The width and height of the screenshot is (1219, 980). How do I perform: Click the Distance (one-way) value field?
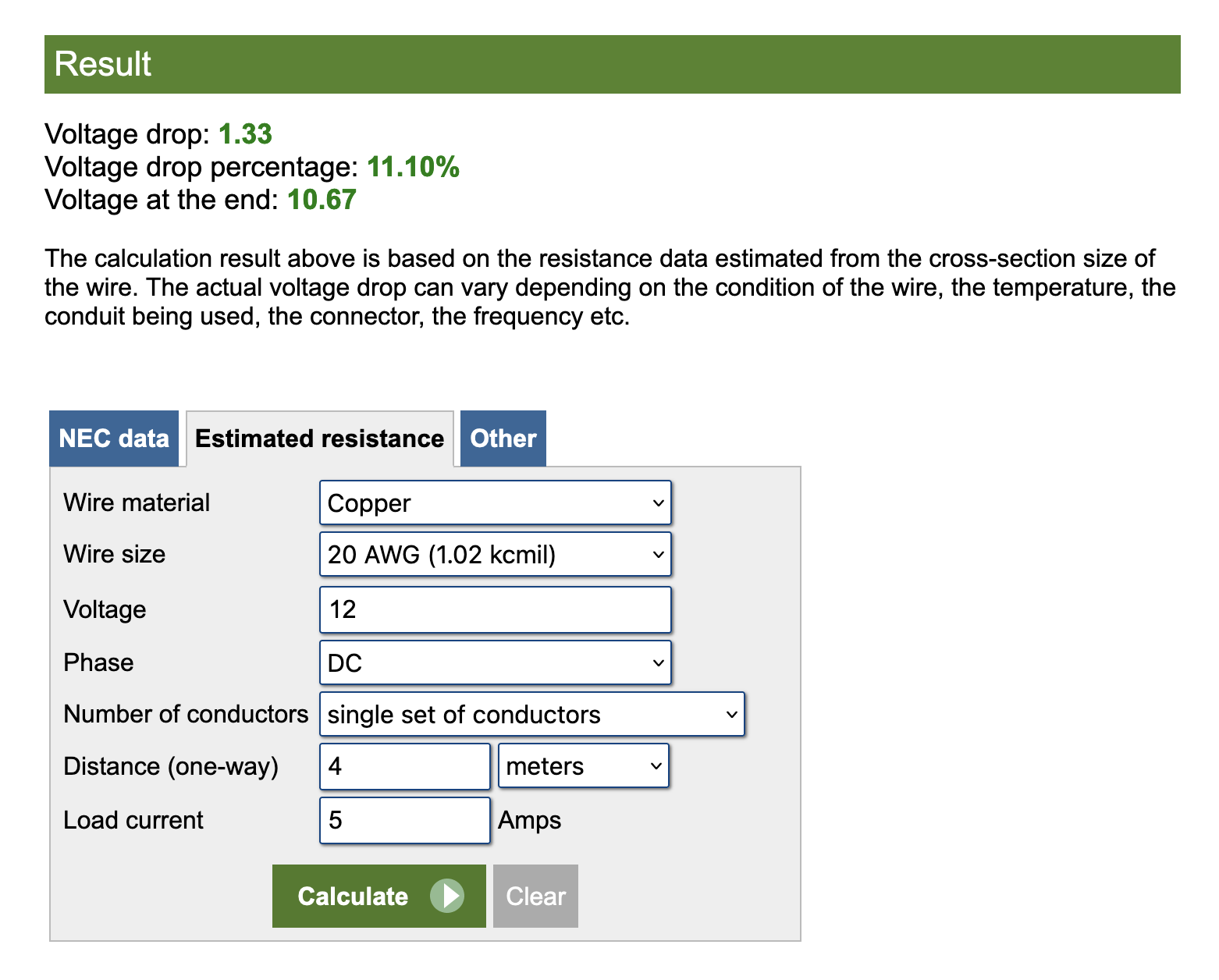click(x=404, y=766)
